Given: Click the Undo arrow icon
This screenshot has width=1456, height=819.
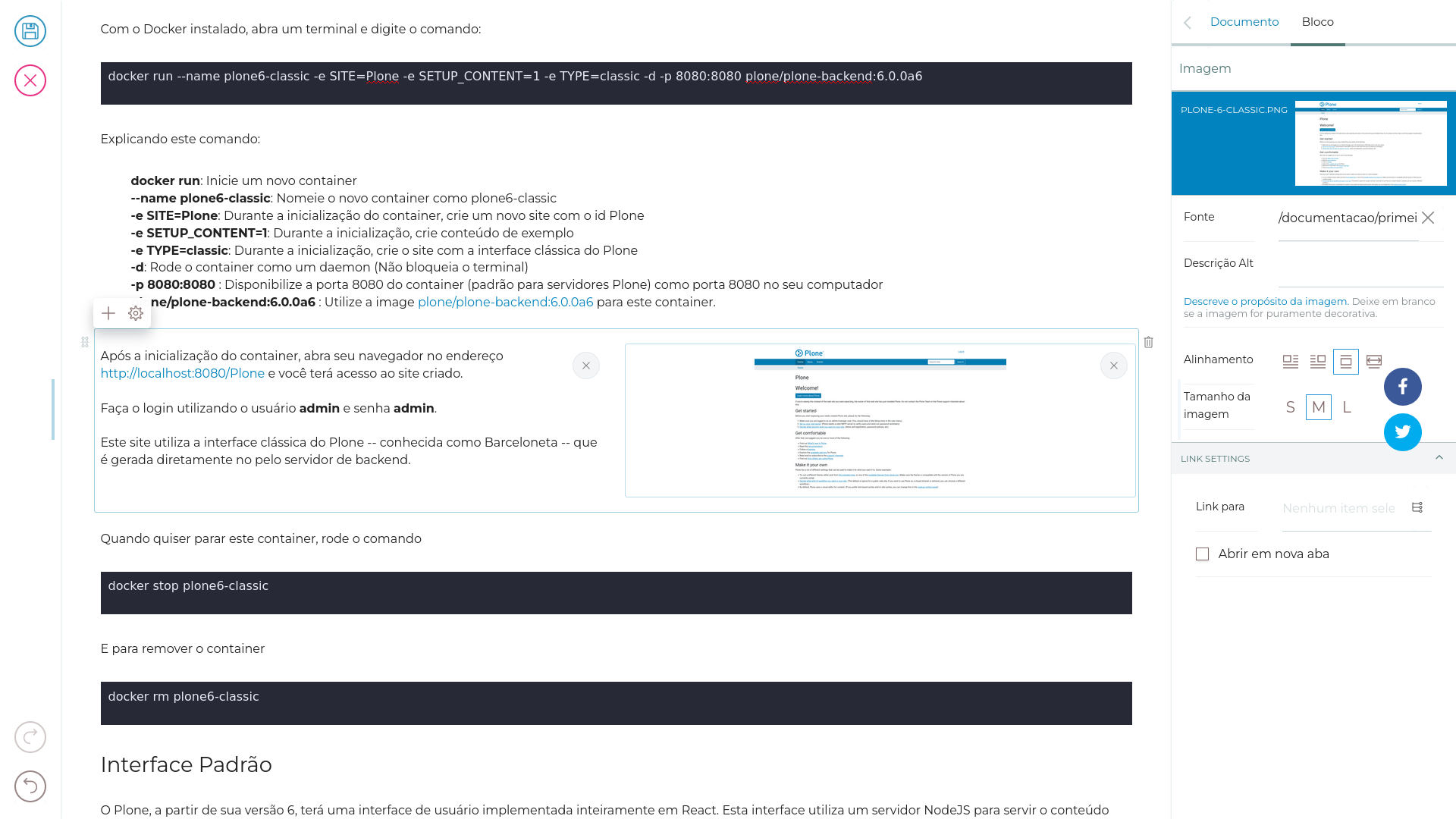Looking at the screenshot, I should tap(30, 786).
